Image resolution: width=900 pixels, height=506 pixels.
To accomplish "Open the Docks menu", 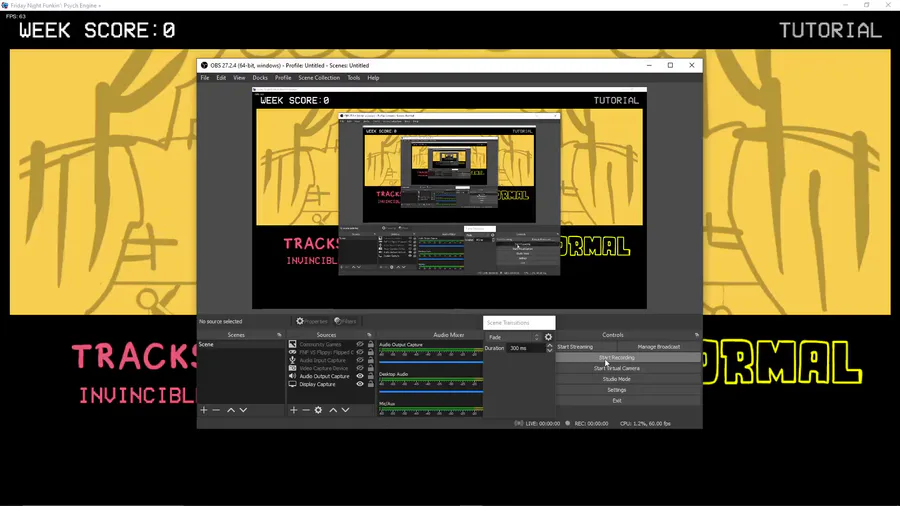I will [x=260, y=78].
